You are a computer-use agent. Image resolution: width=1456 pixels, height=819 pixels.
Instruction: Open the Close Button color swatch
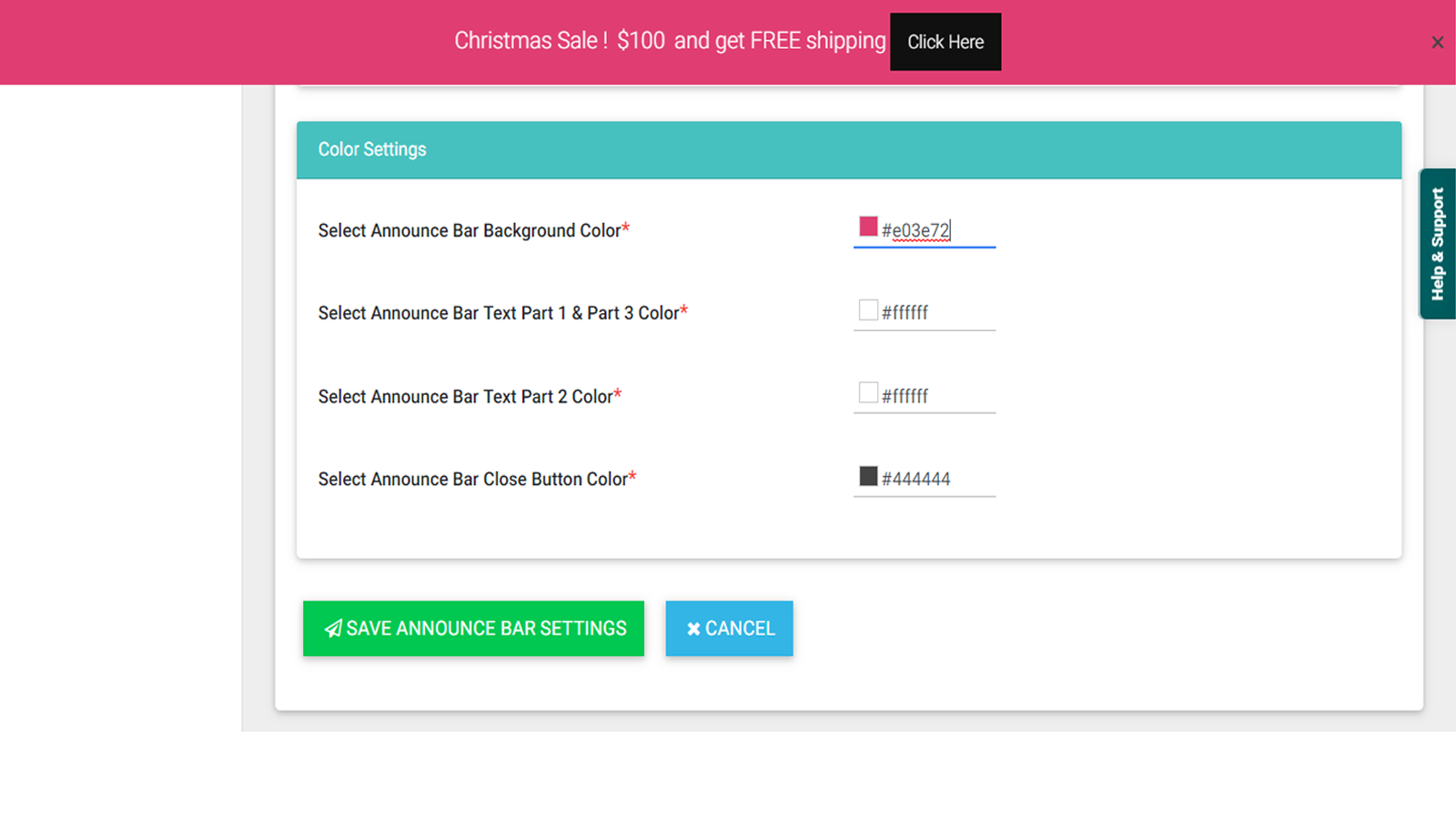866,476
